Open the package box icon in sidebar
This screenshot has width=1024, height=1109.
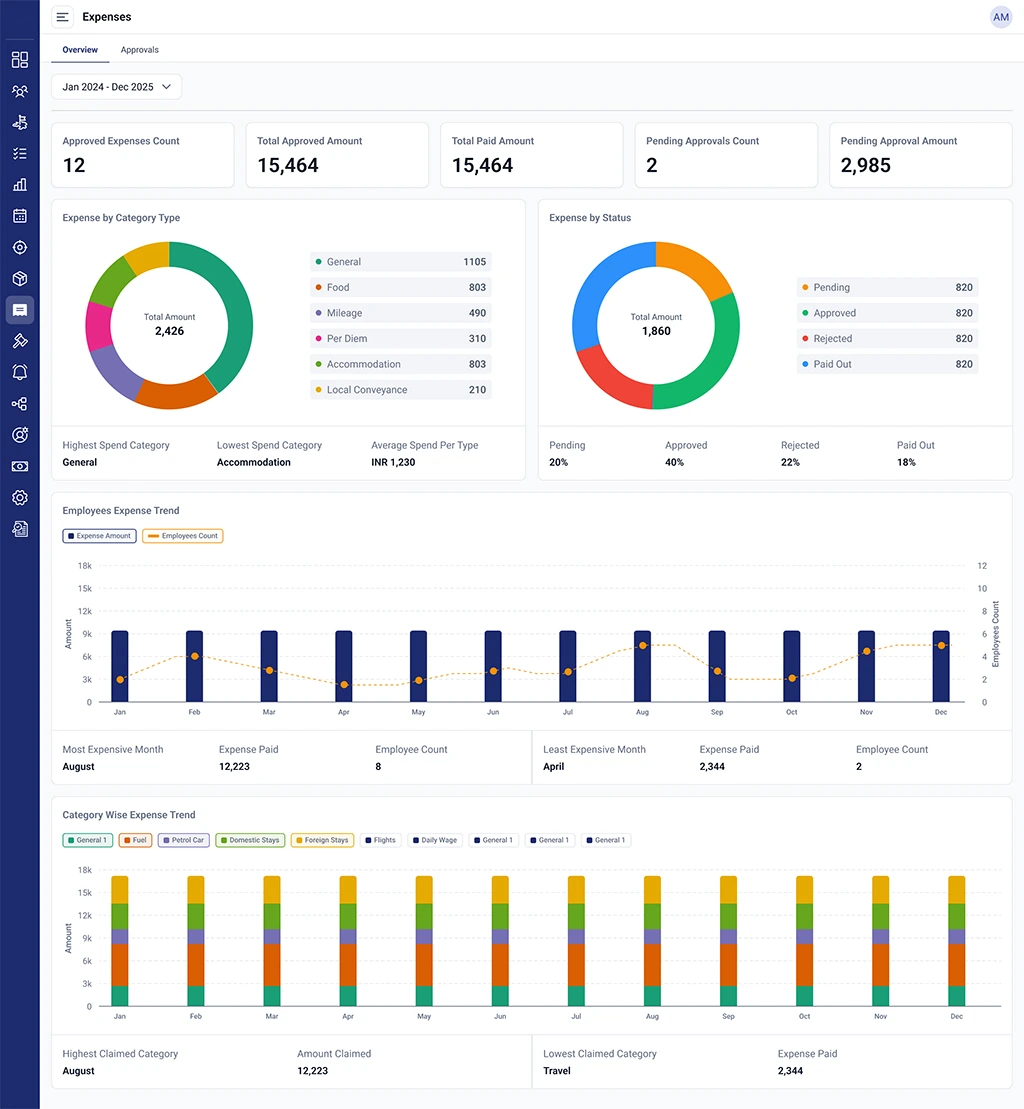click(20, 279)
